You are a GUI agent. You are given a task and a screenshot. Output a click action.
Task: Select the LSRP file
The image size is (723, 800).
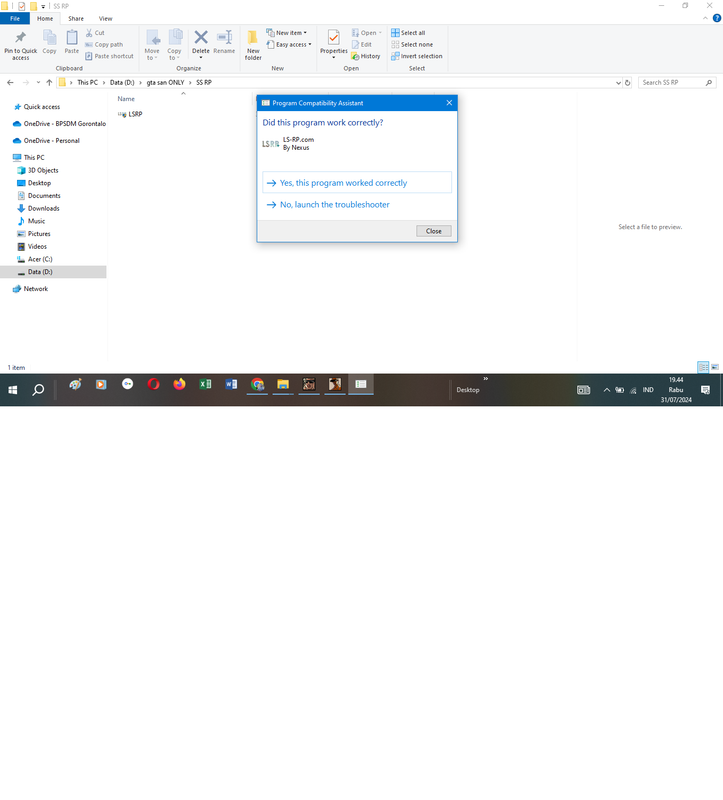pyautogui.click(x=130, y=114)
